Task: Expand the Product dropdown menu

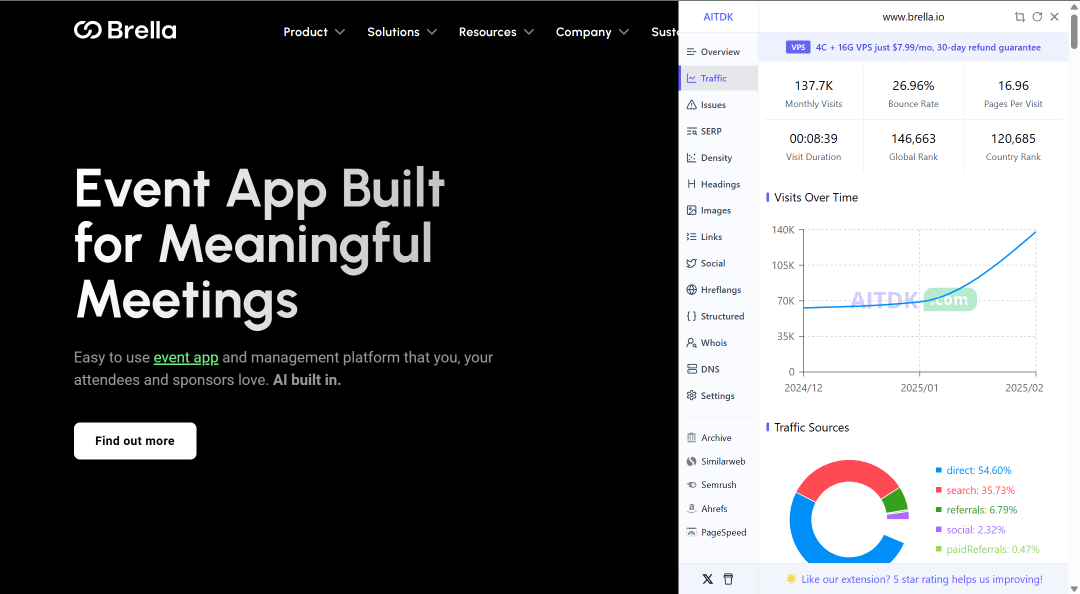Action: tap(314, 32)
